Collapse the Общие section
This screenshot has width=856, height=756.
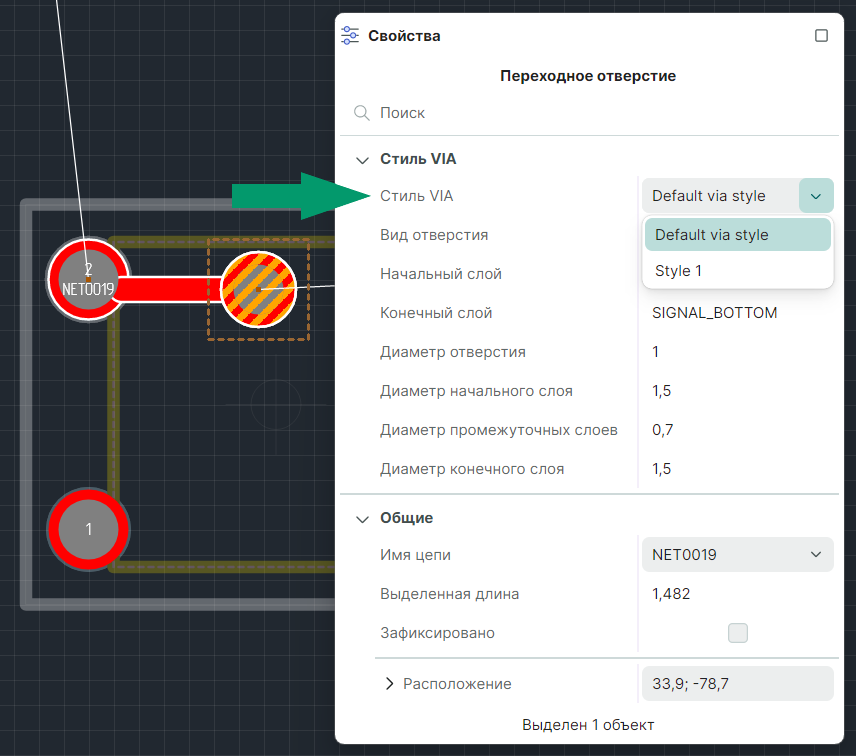coord(362,518)
